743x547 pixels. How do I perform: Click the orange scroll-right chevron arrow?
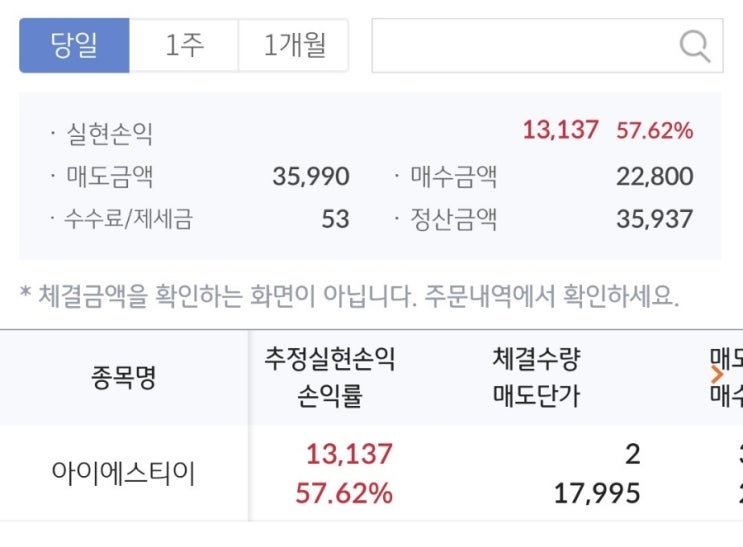pyautogui.click(x=717, y=375)
